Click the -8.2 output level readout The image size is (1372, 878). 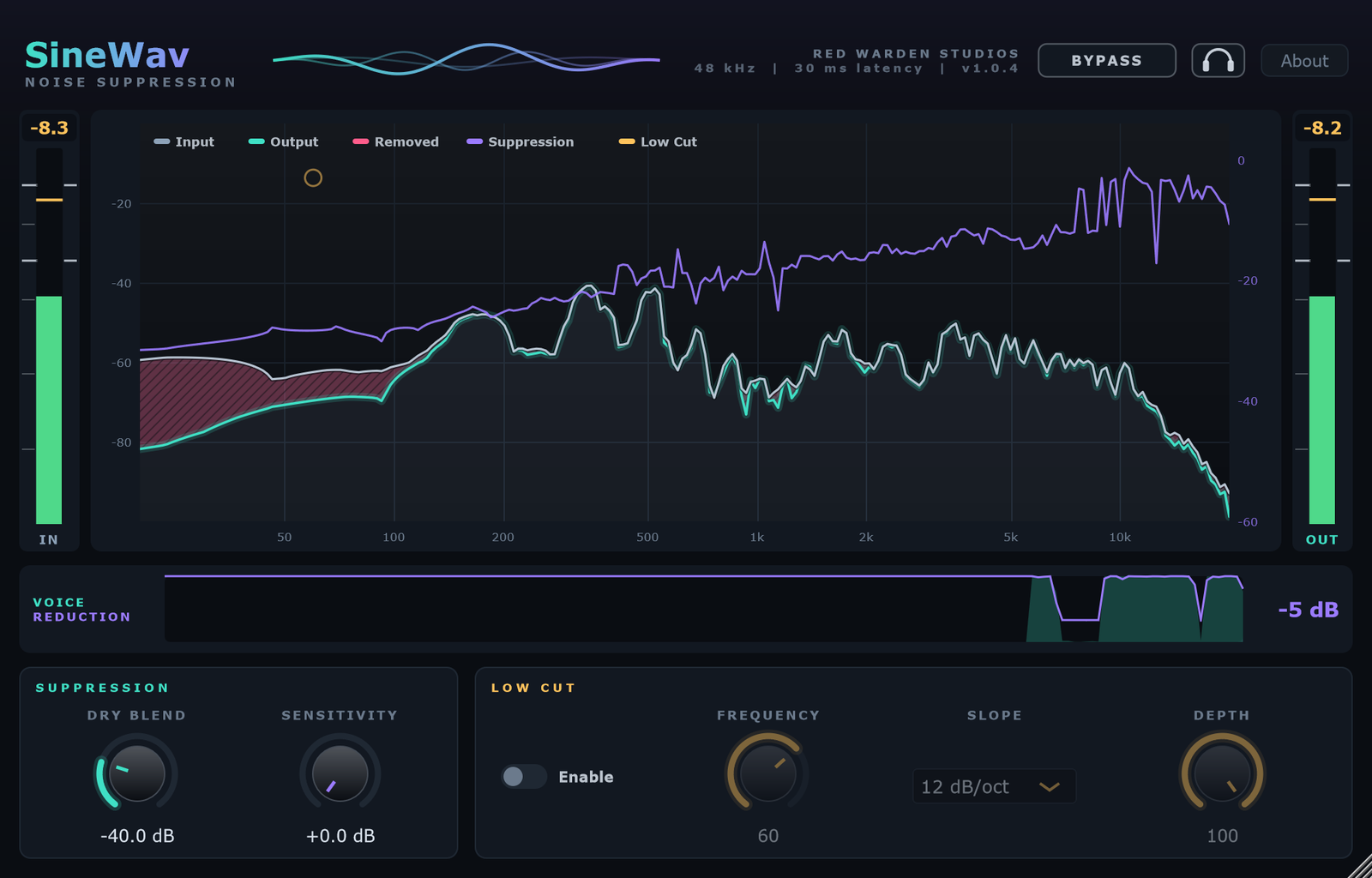pos(1322,128)
